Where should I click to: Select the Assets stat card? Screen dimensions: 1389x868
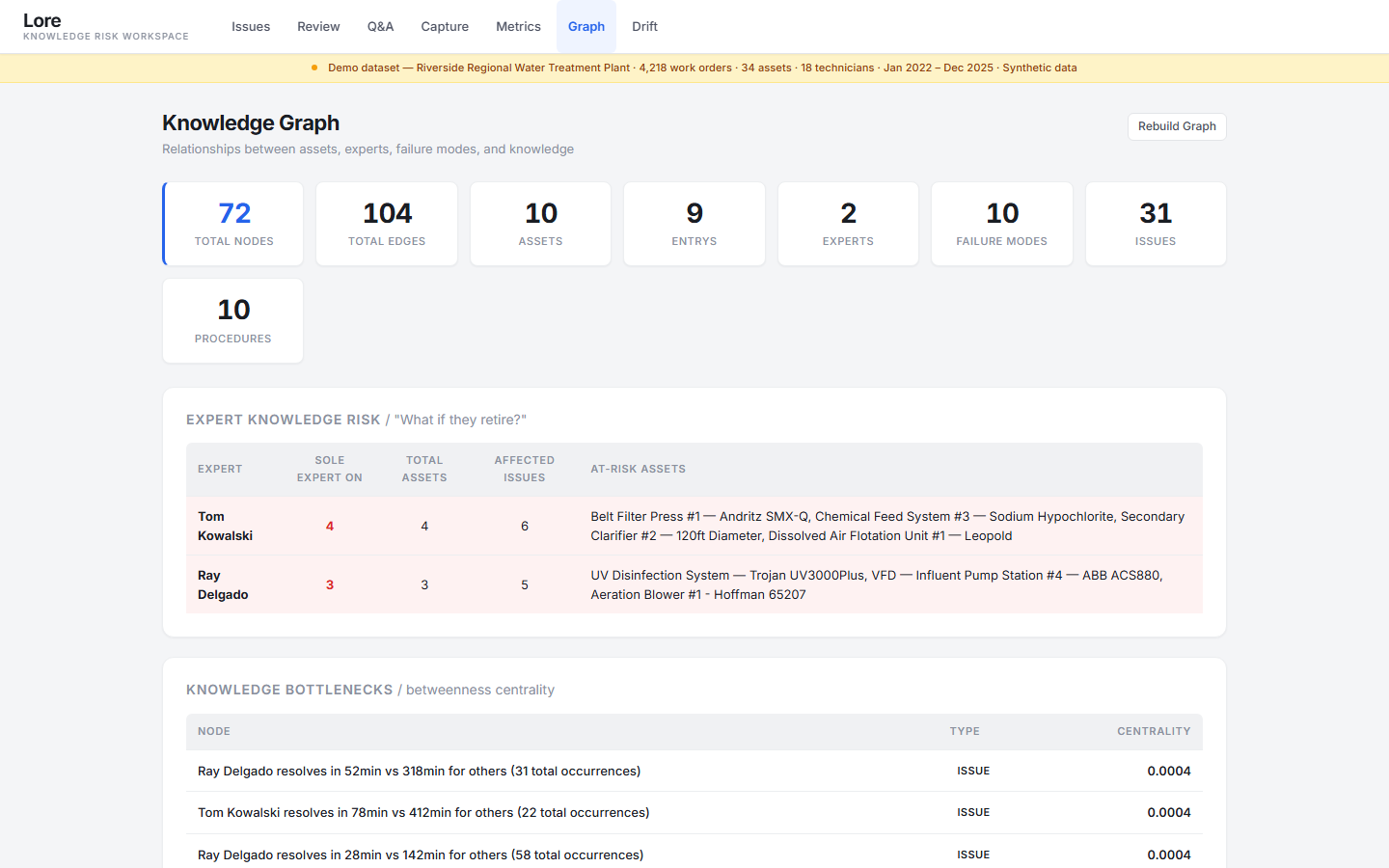[540, 223]
